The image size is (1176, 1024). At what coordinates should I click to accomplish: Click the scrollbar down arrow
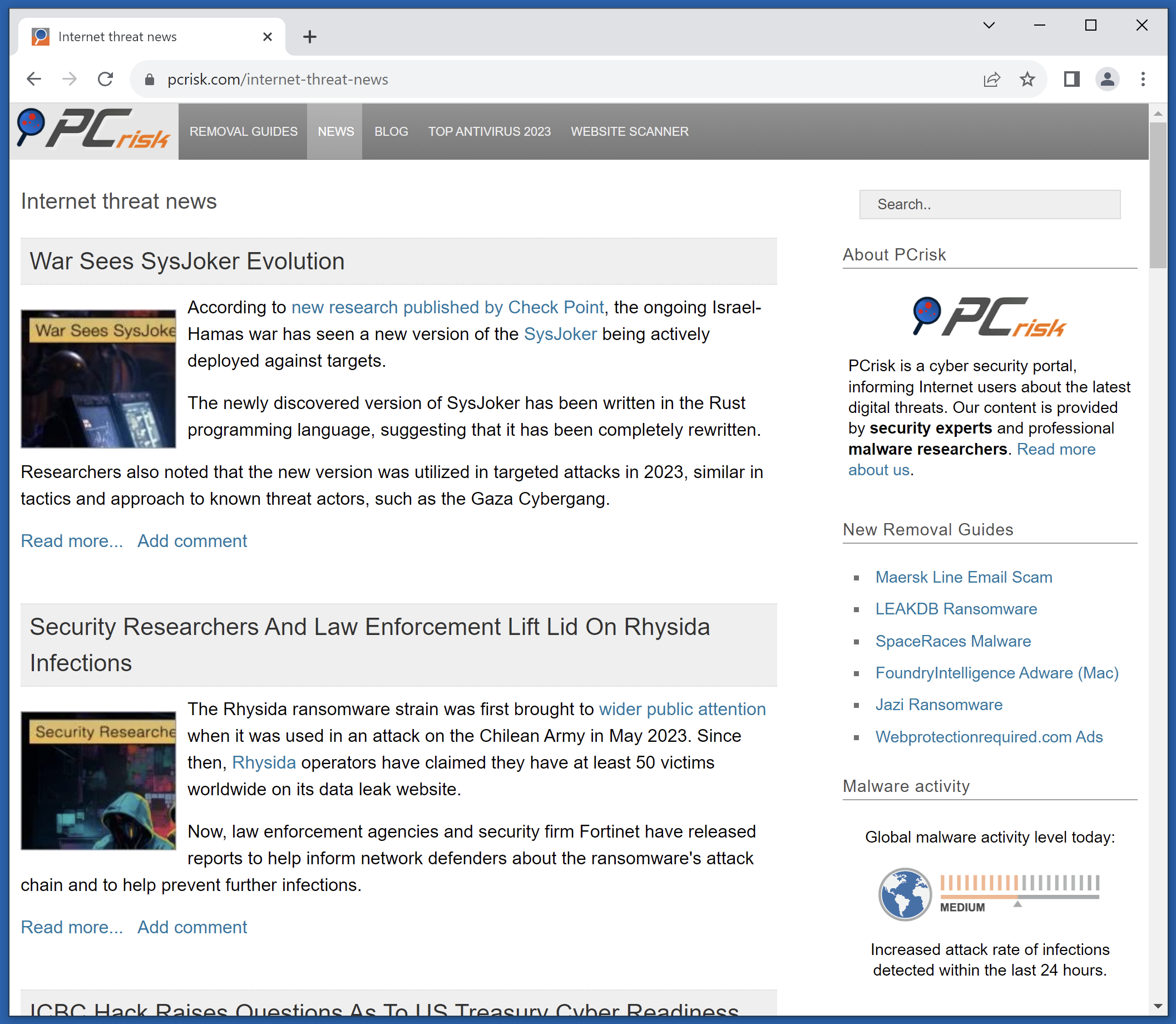tap(1158, 1007)
